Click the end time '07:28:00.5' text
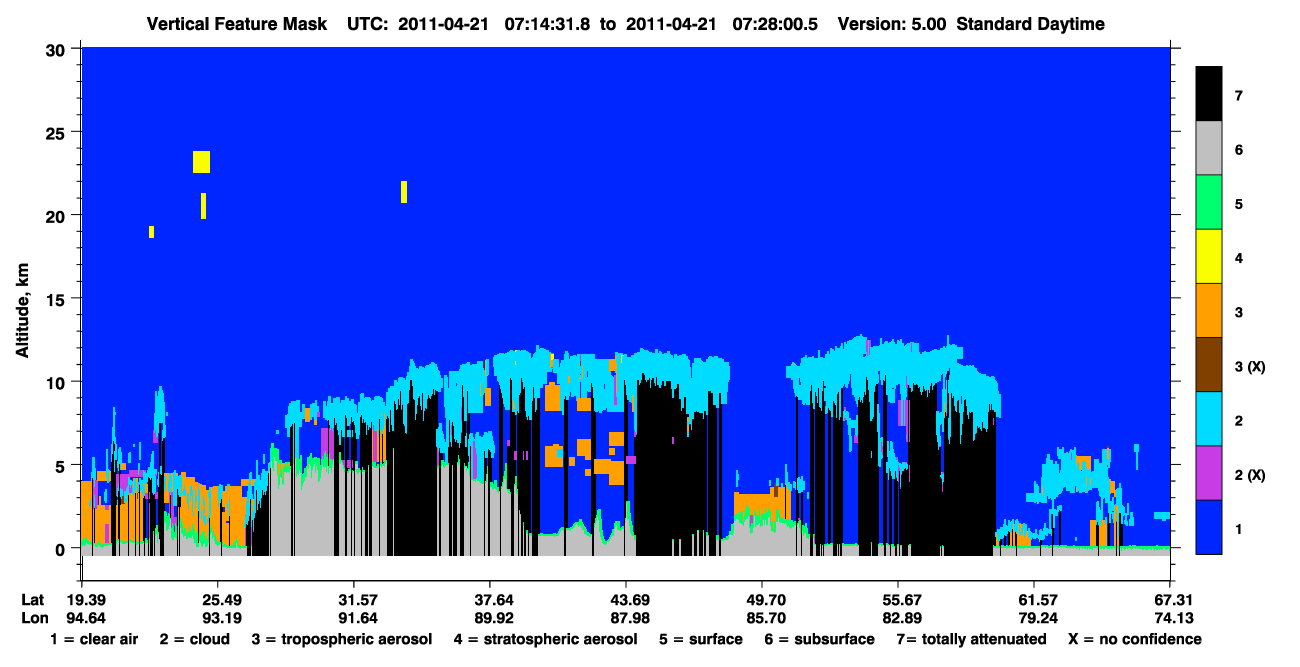The height and width of the screenshot is (667, 1300). [774, 23]
